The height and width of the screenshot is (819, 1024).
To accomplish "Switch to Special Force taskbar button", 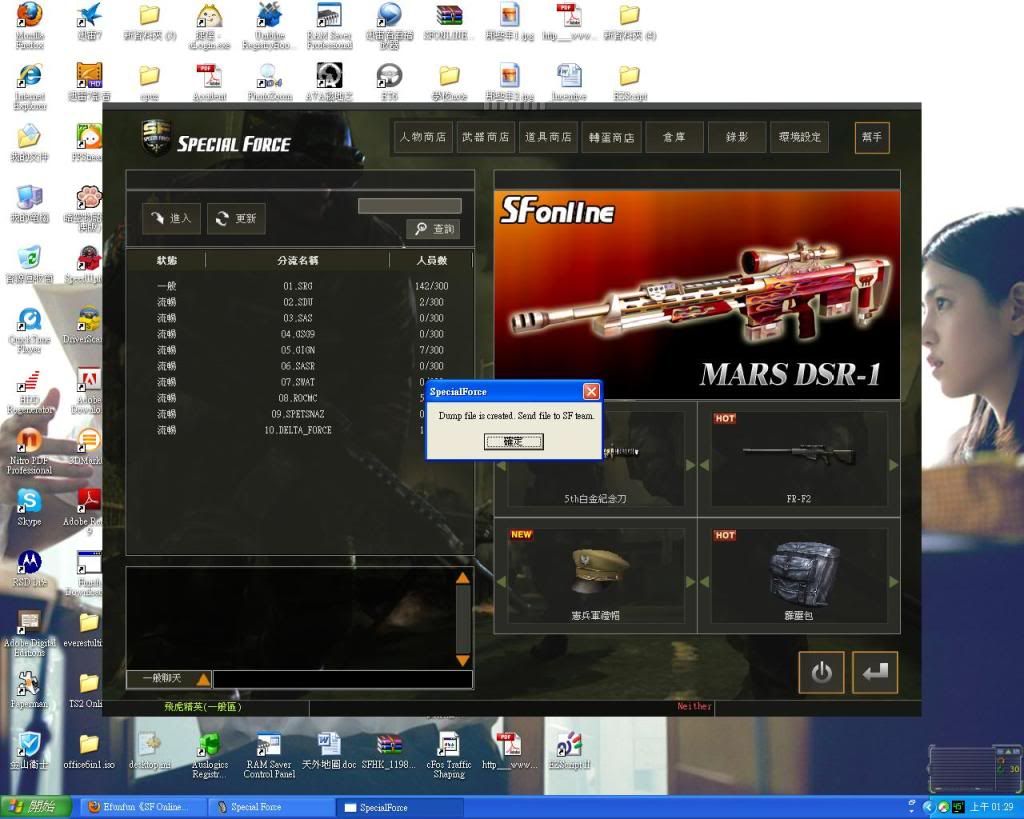I will [269, 807].
